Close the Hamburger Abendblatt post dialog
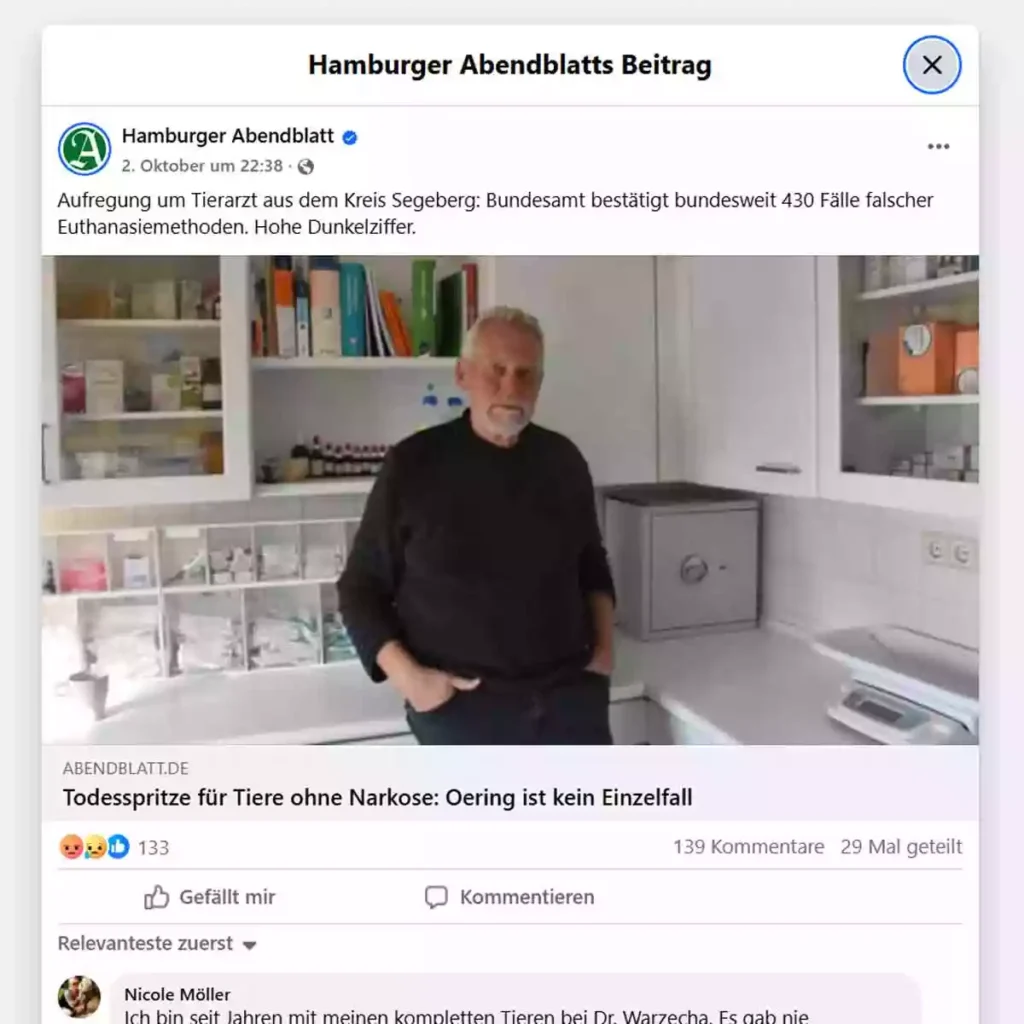Image resolution: width=1024 pixels, height=1024 pixels. point(932,65)
